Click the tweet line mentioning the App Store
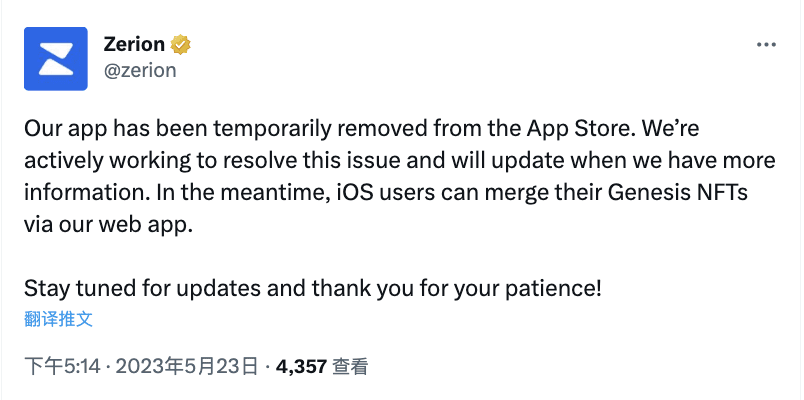This screenshot has height=400, width=804. [x=361, y=129]
